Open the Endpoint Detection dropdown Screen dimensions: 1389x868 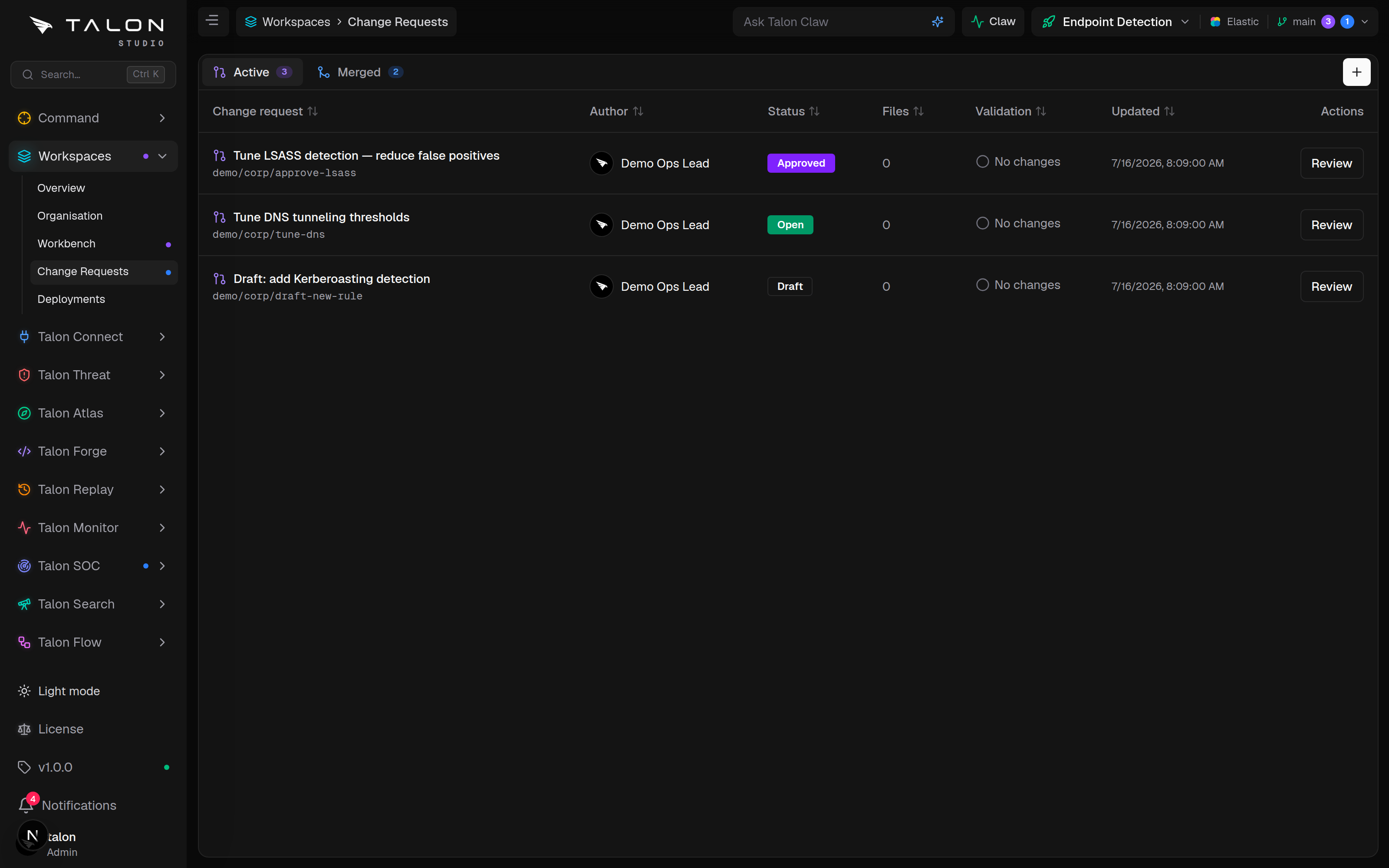(1116, 22)
